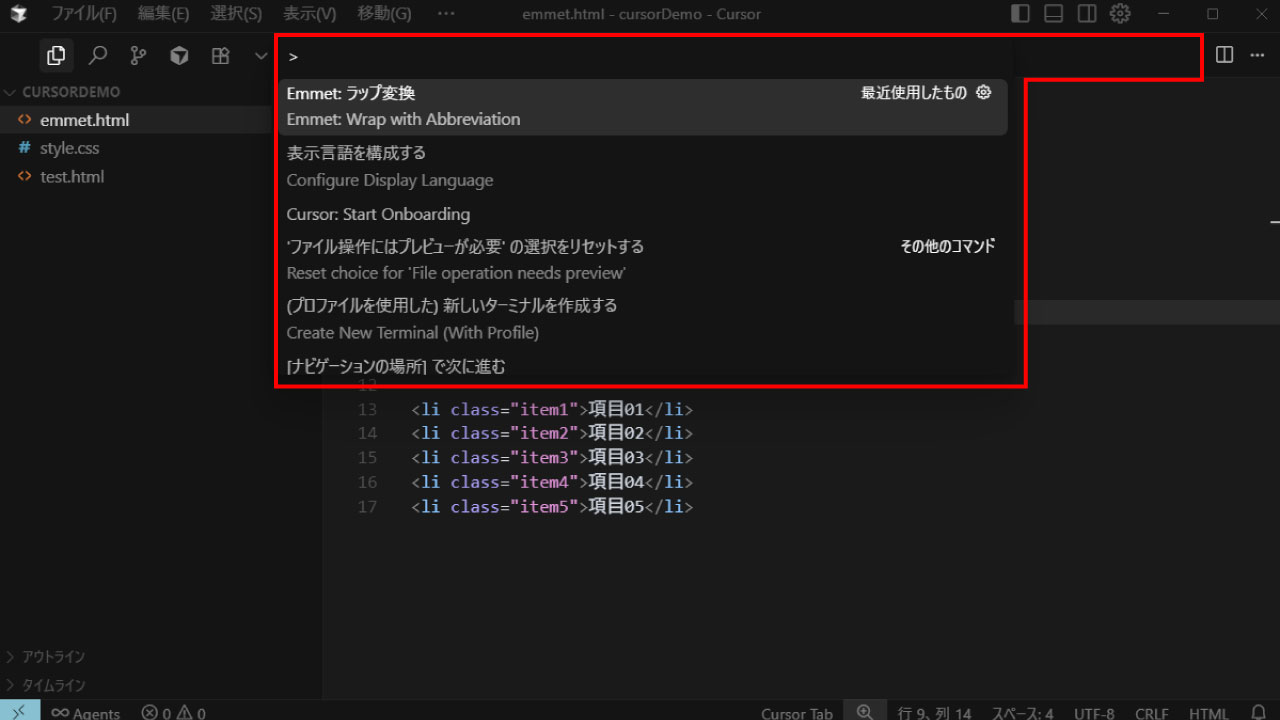Show more menus via ellipsis
Screen dimensions: 1280x720
tap(446, 14)
